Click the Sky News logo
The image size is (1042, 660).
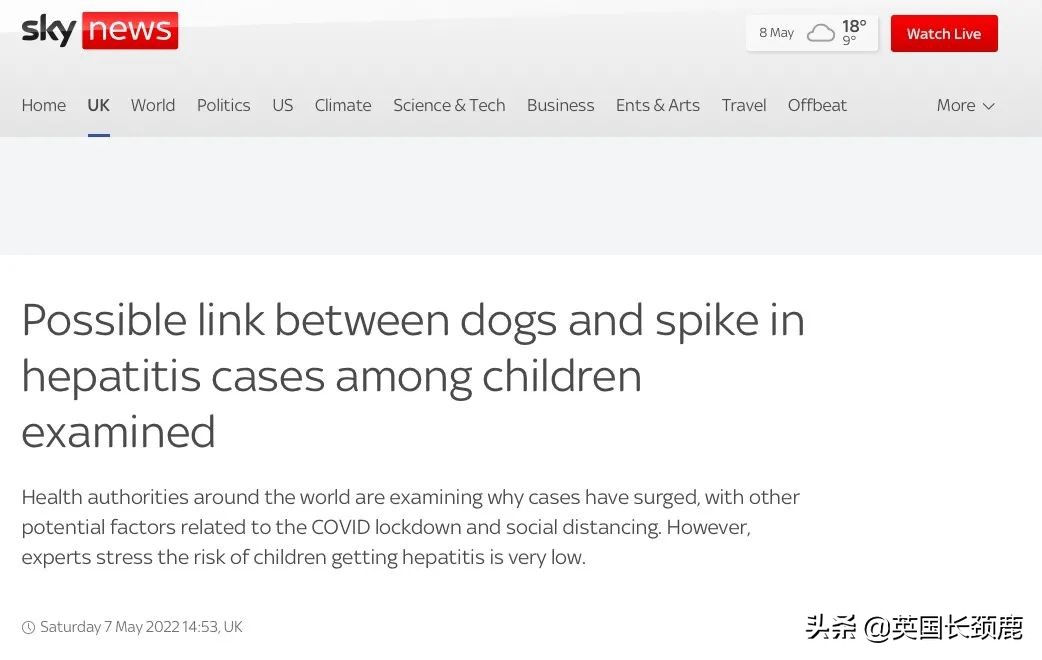point(100,31)
